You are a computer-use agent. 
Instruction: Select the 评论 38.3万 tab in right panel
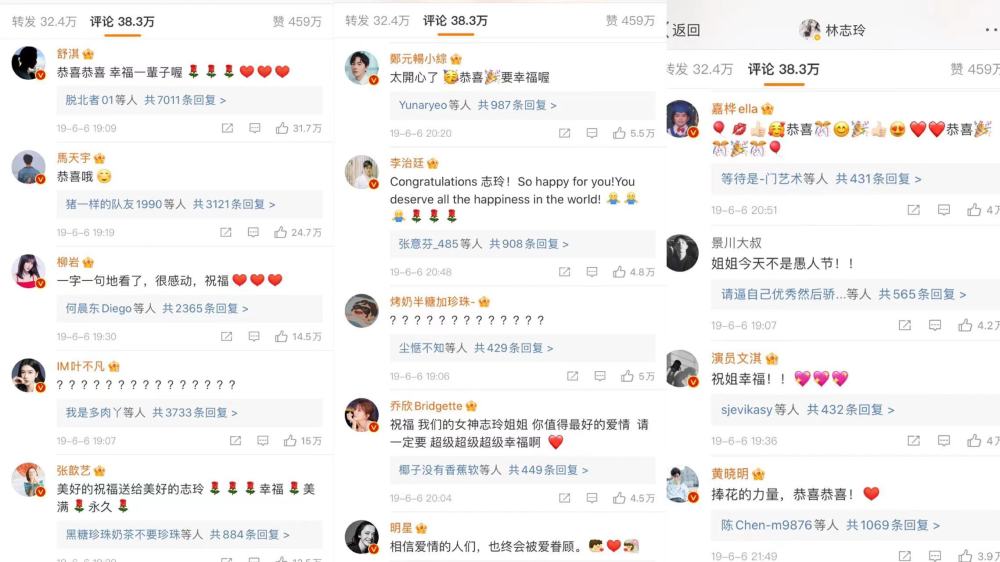point(783,69)
